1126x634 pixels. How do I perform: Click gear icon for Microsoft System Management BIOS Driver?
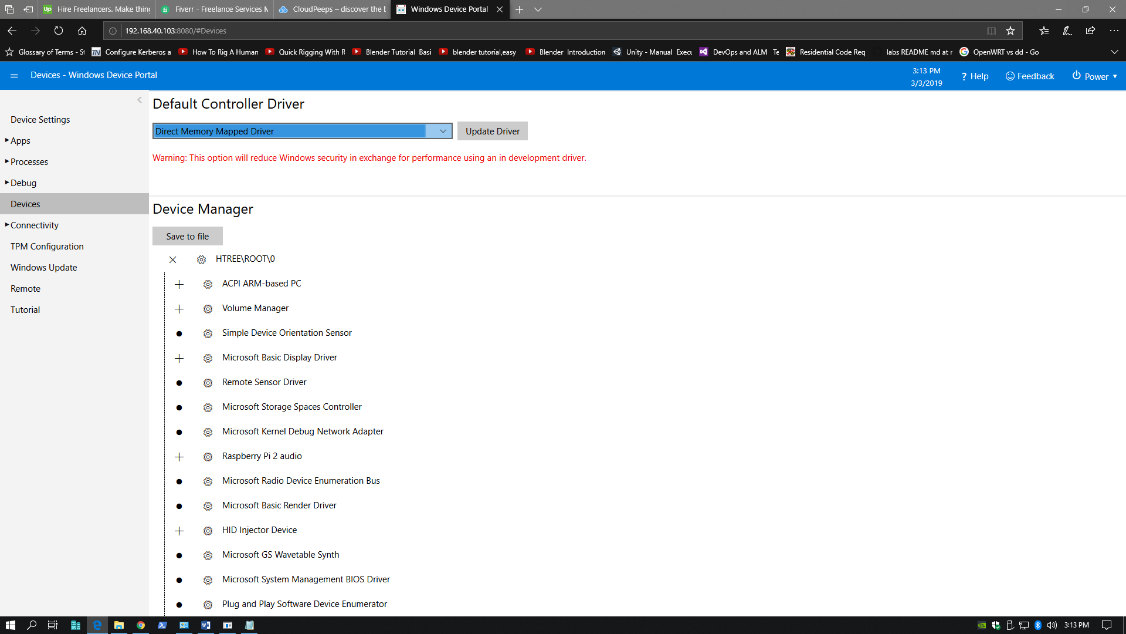[x=208, y=580]
